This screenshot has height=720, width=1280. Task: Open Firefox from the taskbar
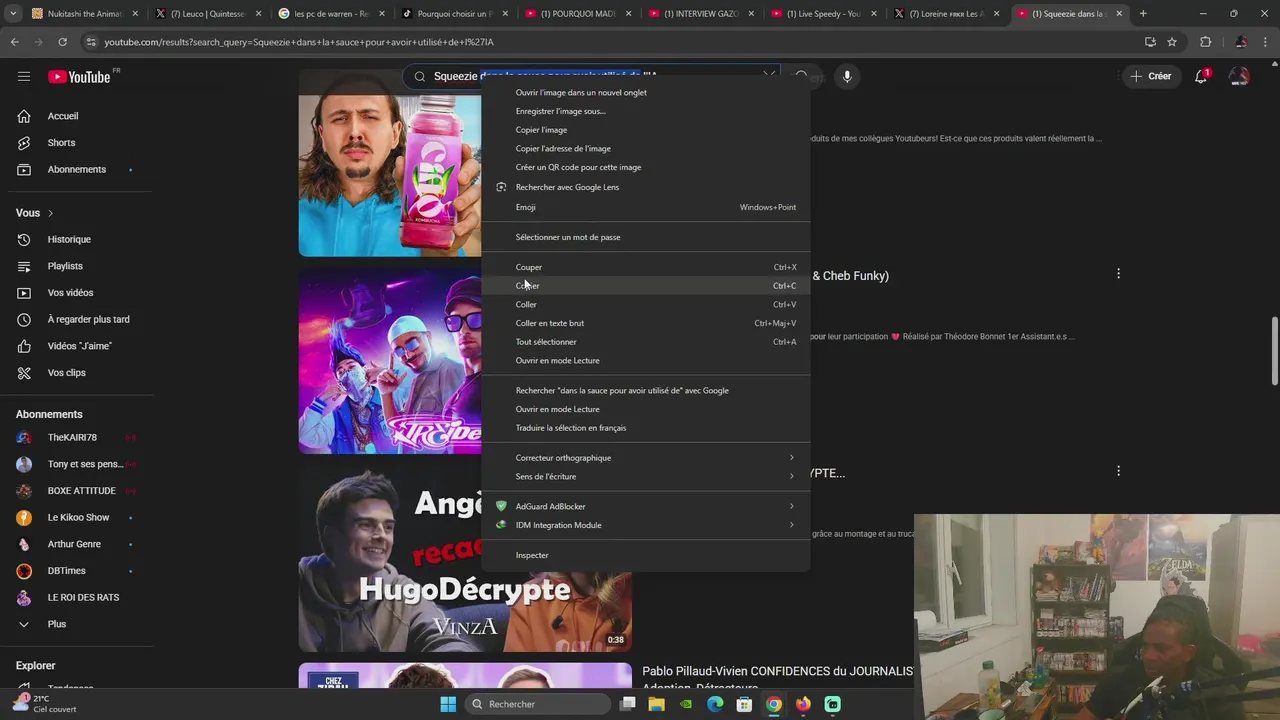click(803, 704)
